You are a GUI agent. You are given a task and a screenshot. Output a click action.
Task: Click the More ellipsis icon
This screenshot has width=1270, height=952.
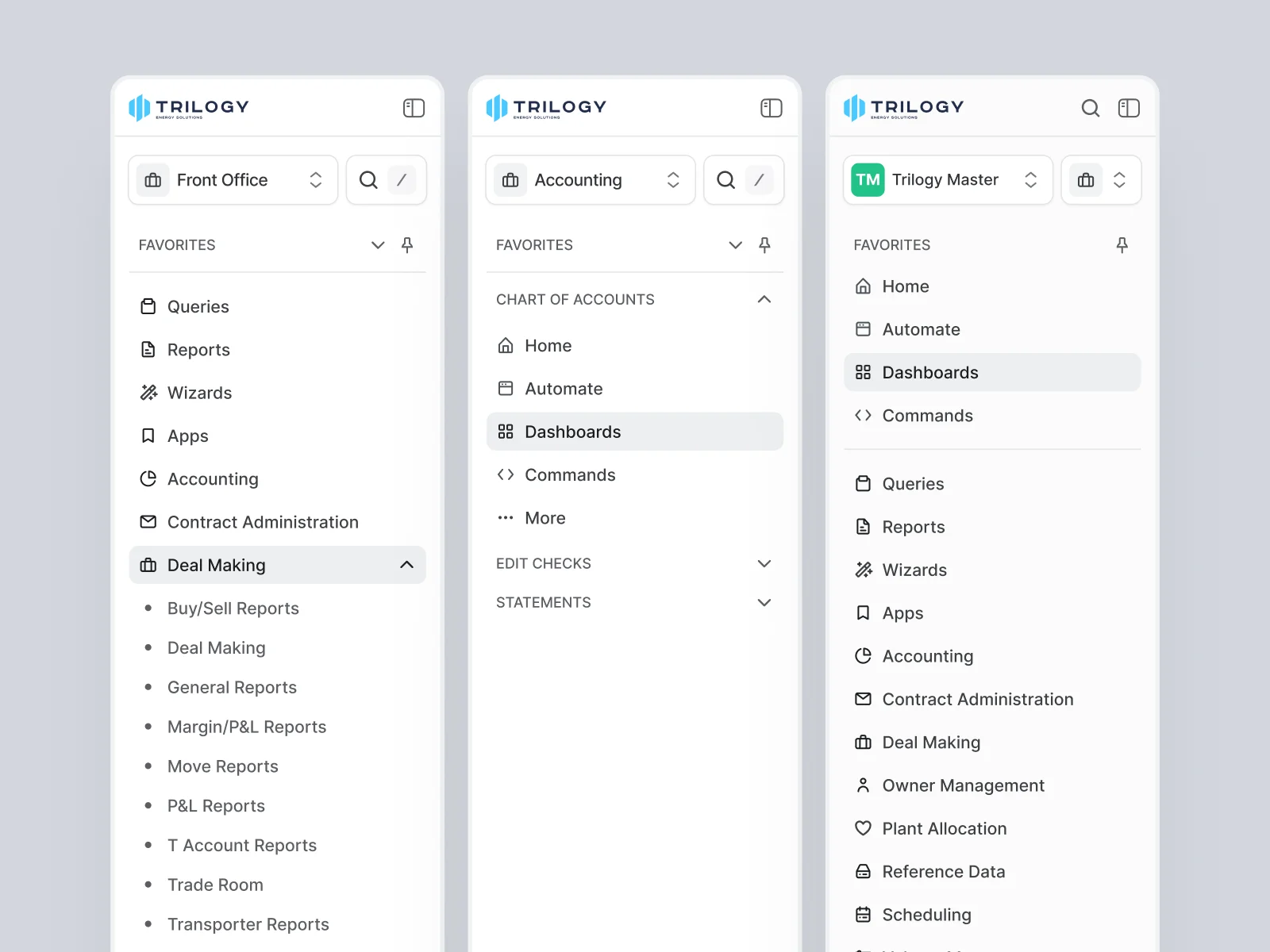tap(506, 518)
